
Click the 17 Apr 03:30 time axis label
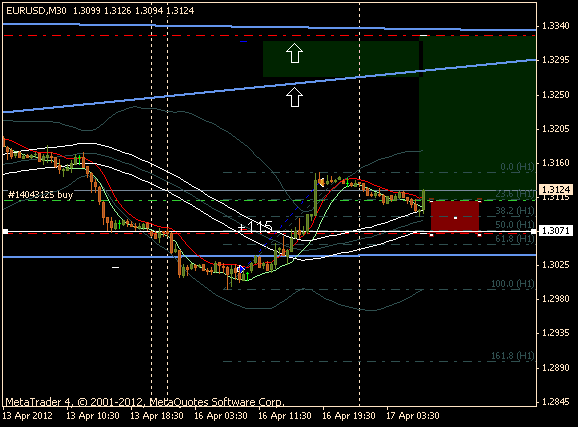click(412, 416)
